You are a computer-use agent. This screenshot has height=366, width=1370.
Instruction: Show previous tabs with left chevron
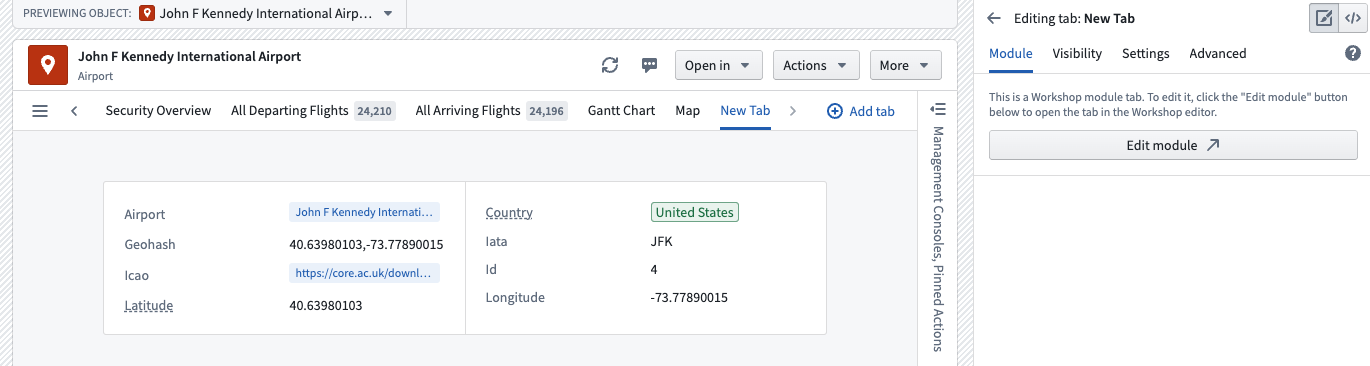(x=75, y=111)
